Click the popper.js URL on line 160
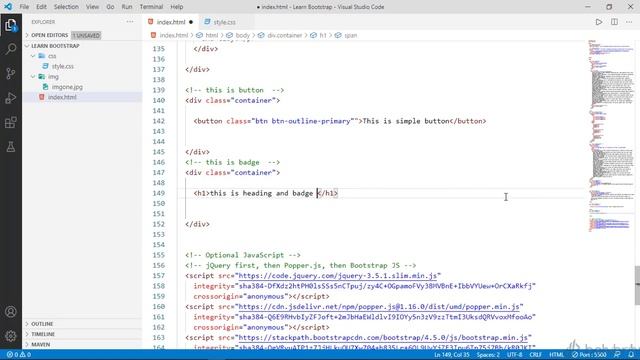The image size is (640, 360). (379, 307)
